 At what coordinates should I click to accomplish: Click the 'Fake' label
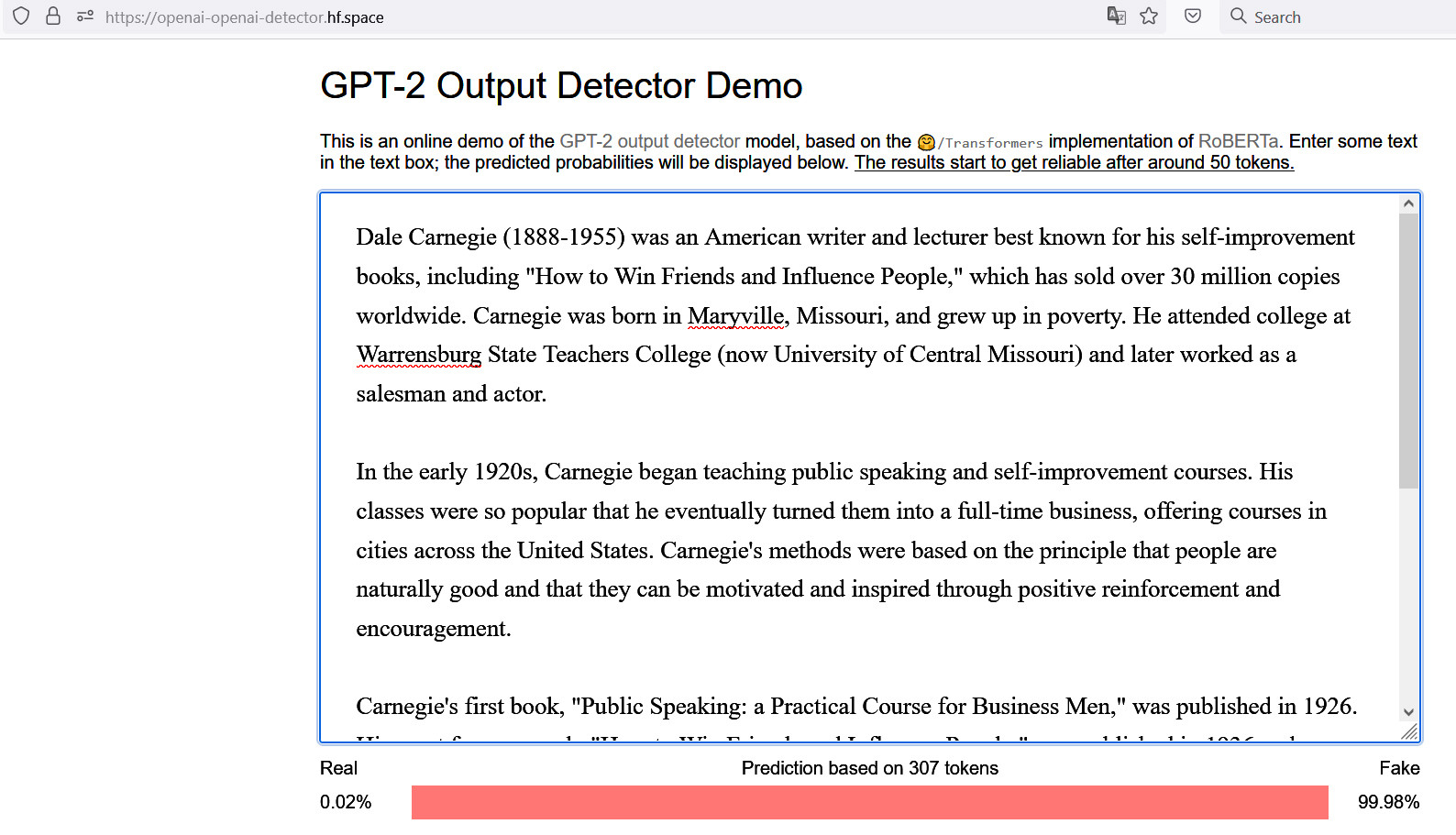coord(1399,768)
